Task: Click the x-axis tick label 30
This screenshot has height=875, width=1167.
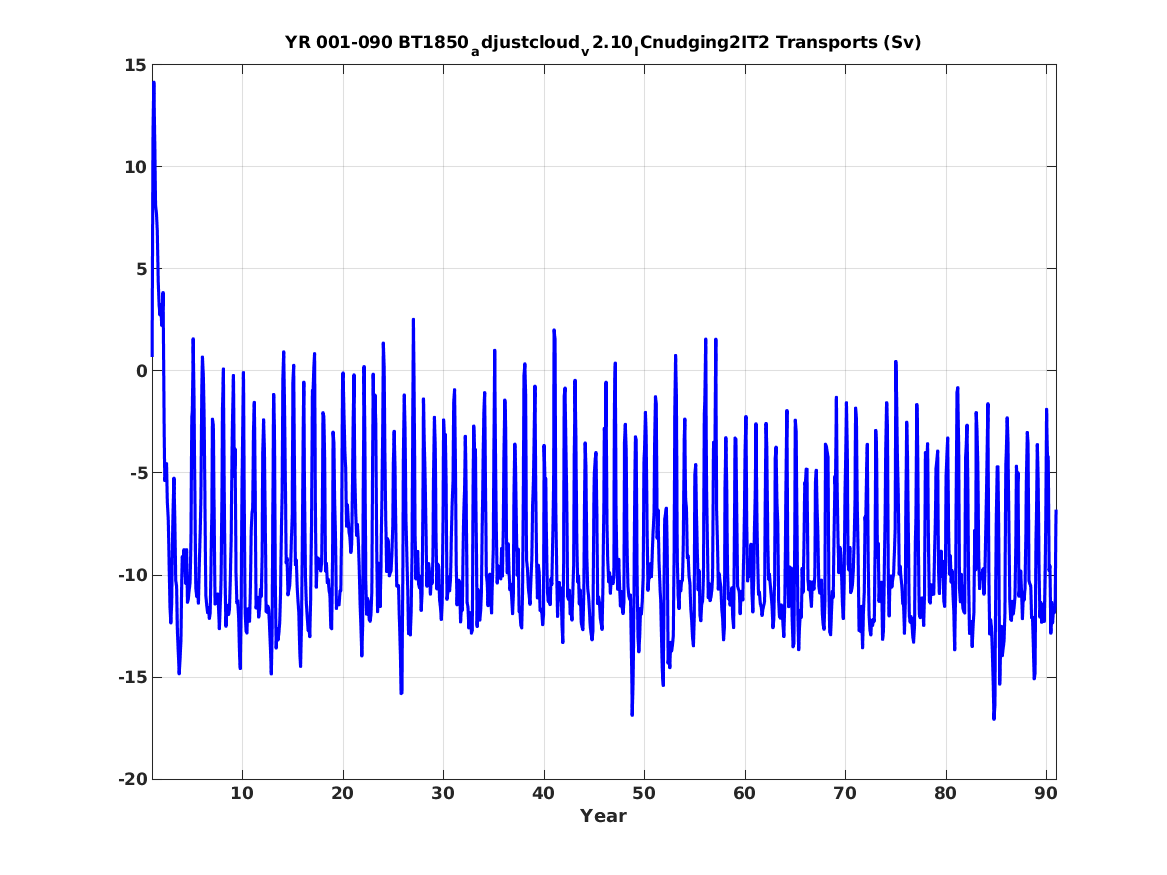Action: click(x=443, y=794)
